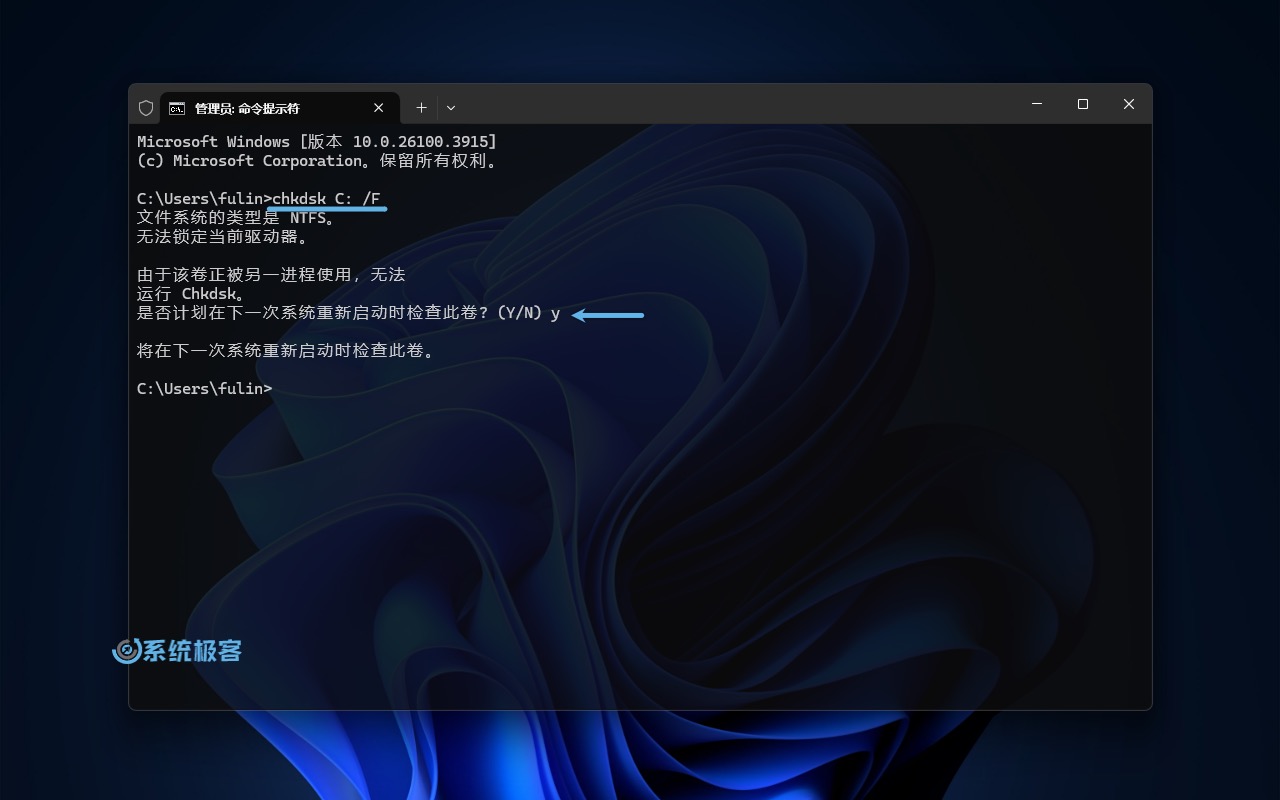The width and height of the screenshot is (1280, 800).
Task: Click the '(Y/N) y' prompt question line
Action: click(x=348, y=313)
